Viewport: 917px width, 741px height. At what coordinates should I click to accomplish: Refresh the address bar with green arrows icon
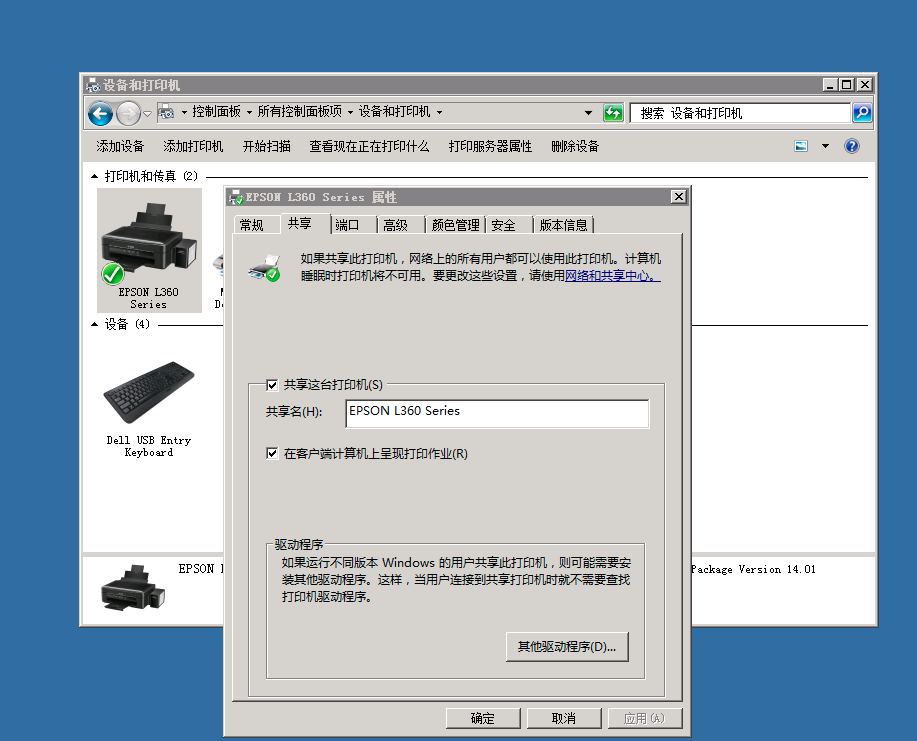613,113
